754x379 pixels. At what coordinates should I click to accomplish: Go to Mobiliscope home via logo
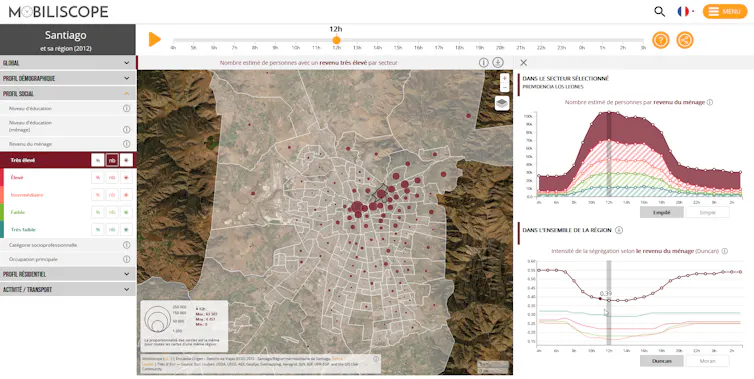[x=58, y=12]
